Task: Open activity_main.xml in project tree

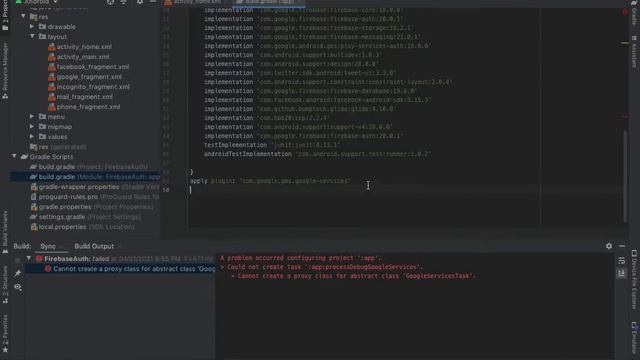Action: pos(83,57)
